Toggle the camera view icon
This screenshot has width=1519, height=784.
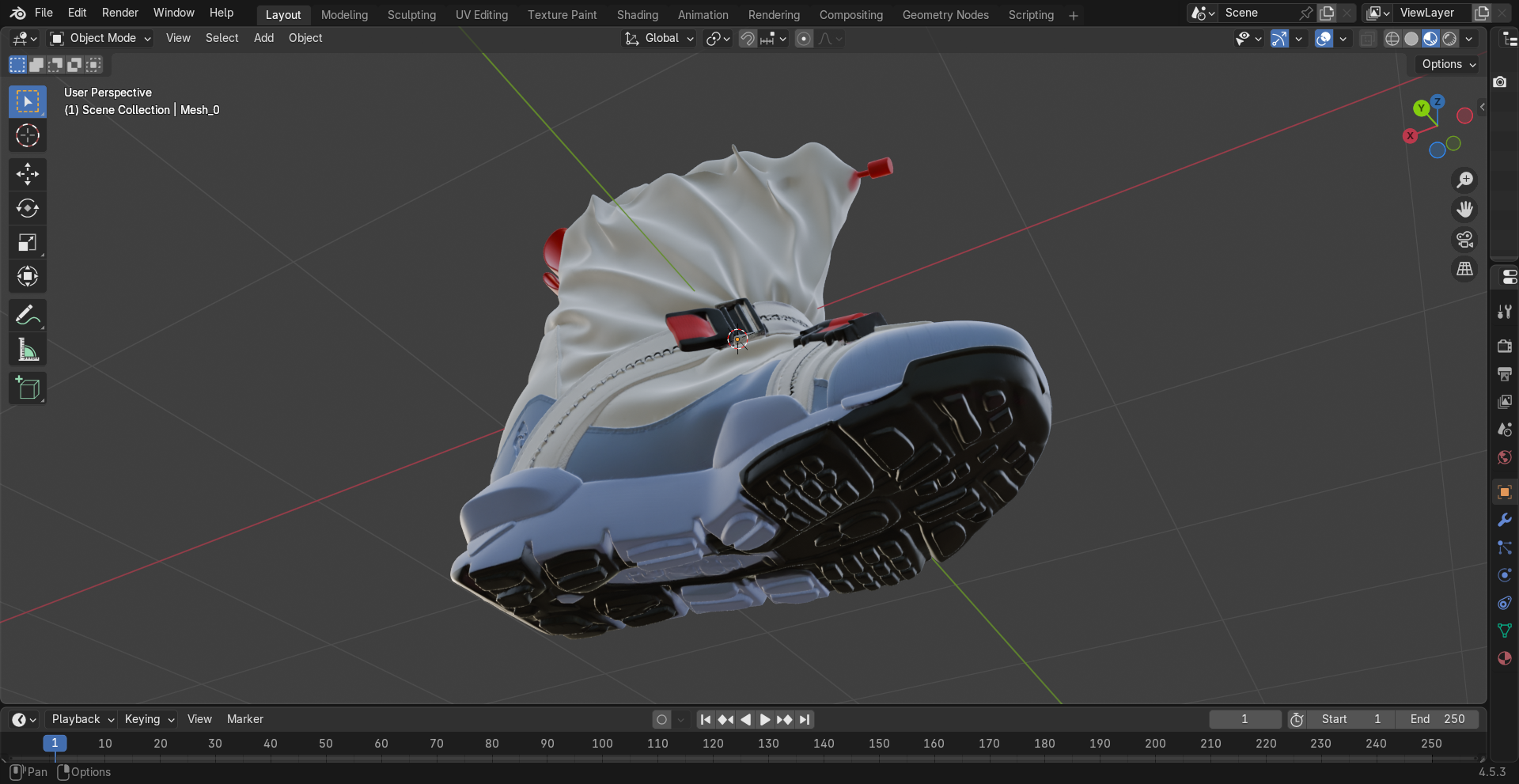click(1464, 240)
